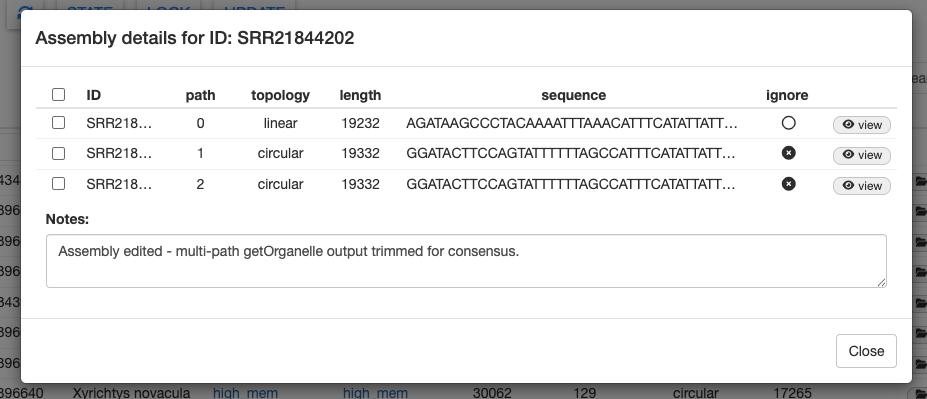This screenshot has width=927, height=399.
Task: Select checkbox for path 2 row
Action: (58, 184)
